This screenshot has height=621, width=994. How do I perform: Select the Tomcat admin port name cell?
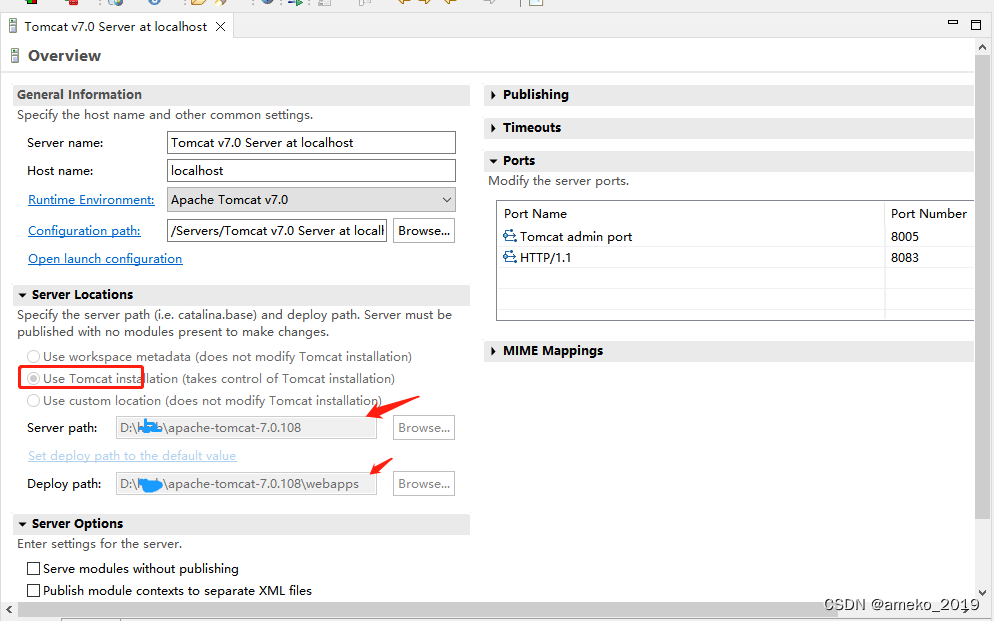[690, 236]
